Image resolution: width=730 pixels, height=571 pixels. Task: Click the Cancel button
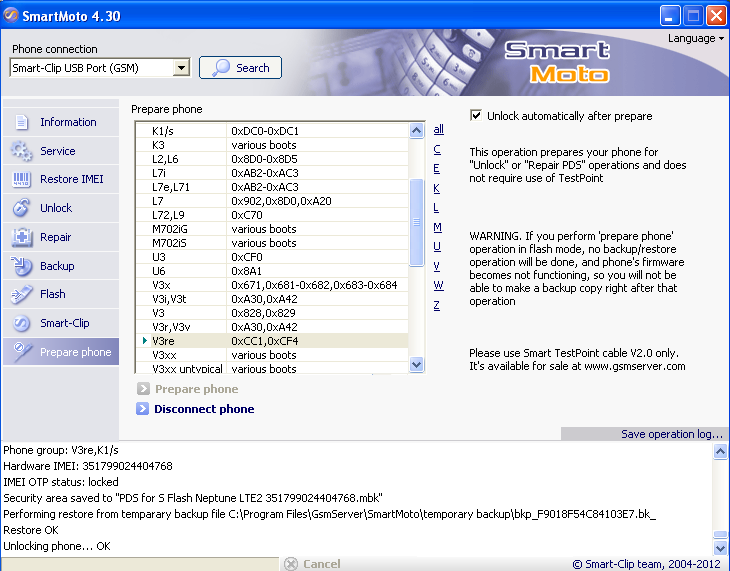[x=313, y=564]
